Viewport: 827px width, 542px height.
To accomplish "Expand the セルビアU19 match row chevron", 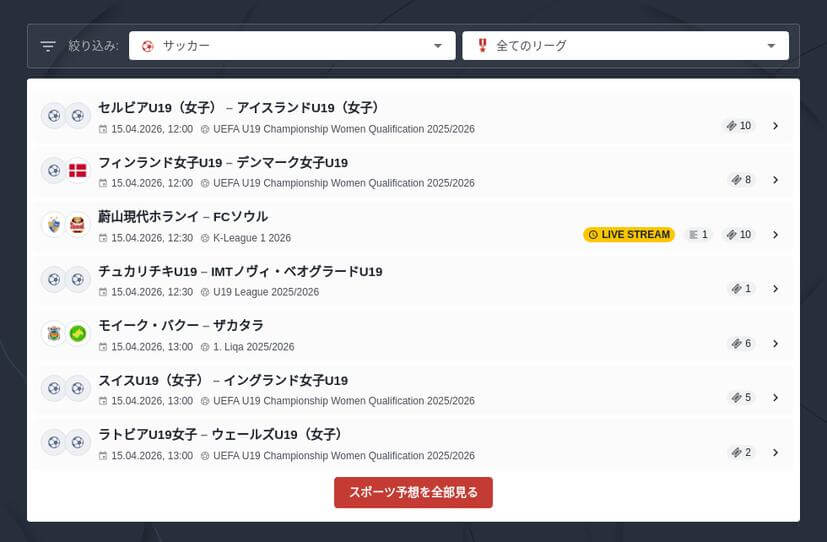I will tap(775, 126).
